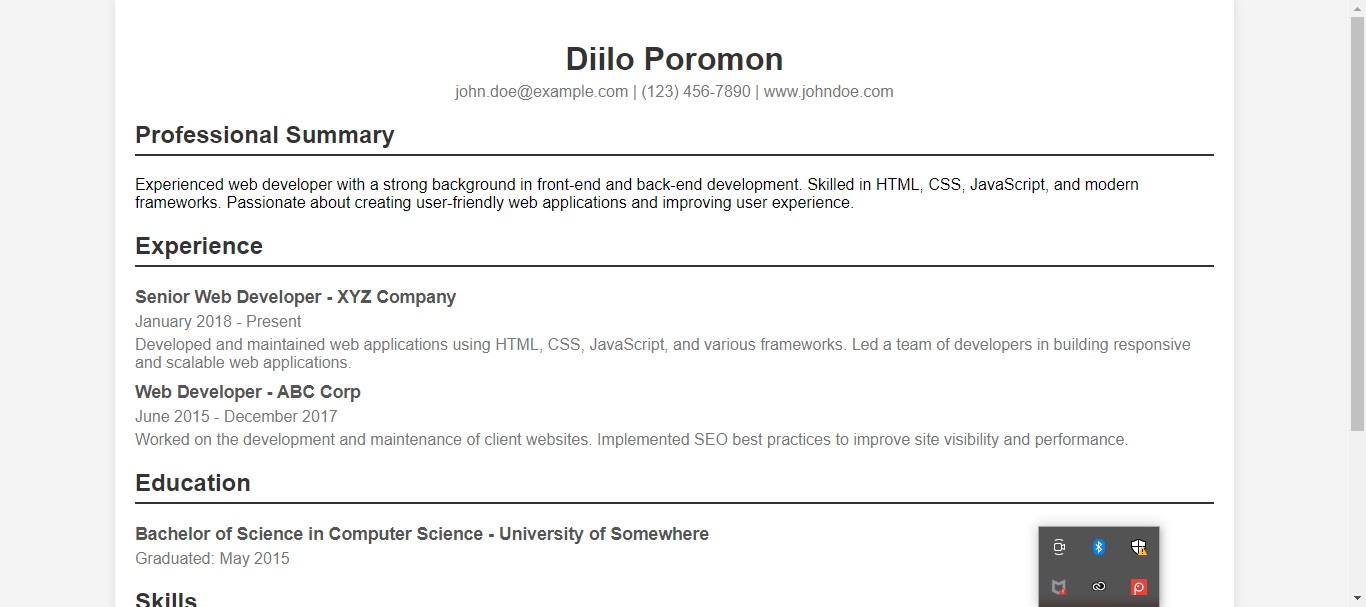Open Windows Security shield icon
This screenshot has height=607, width=1366.
tap(1138, 547)
